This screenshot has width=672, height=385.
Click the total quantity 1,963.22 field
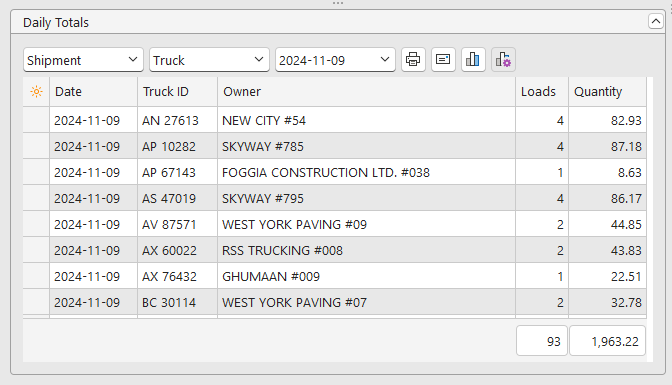607,341
